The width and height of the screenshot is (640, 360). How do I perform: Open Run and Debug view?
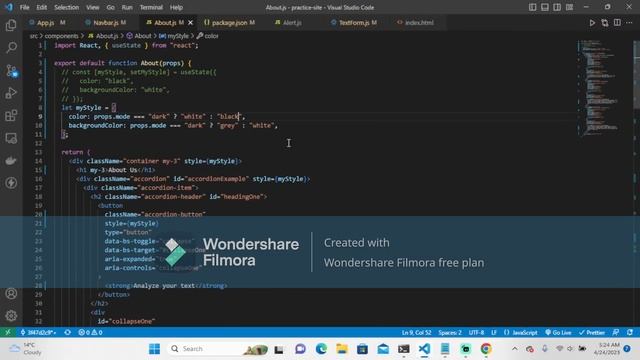coord(11,93)
